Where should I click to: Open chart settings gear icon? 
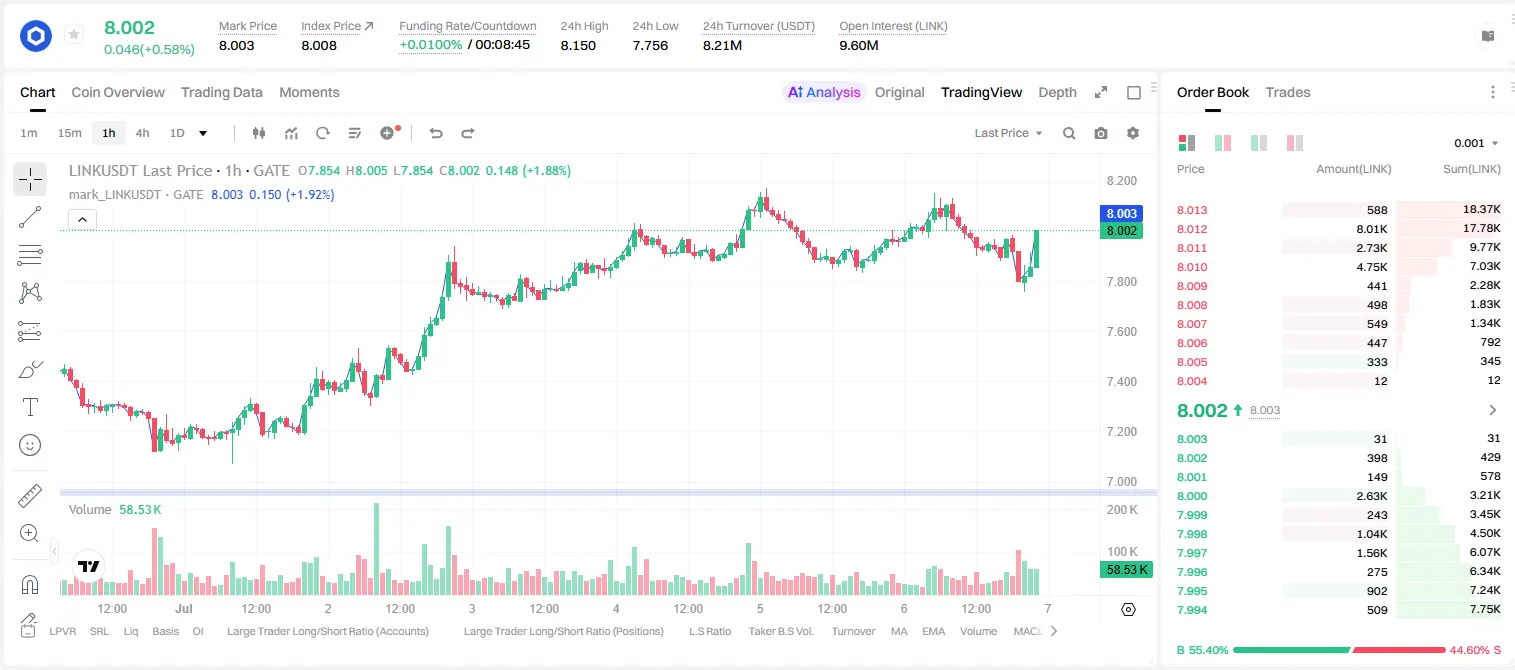pos(1133,133)
